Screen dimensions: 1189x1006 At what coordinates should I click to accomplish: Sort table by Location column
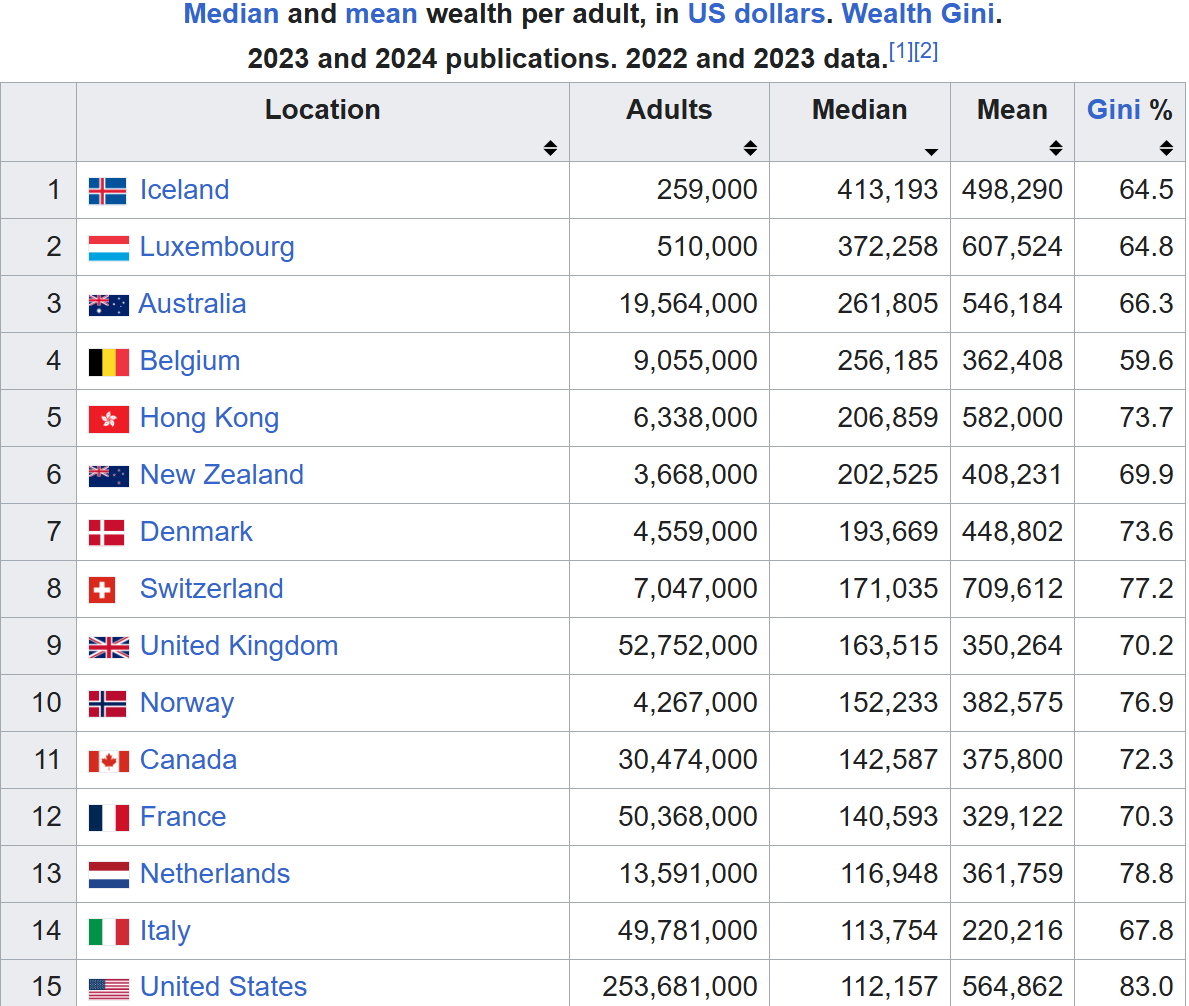tap(551, 148)
